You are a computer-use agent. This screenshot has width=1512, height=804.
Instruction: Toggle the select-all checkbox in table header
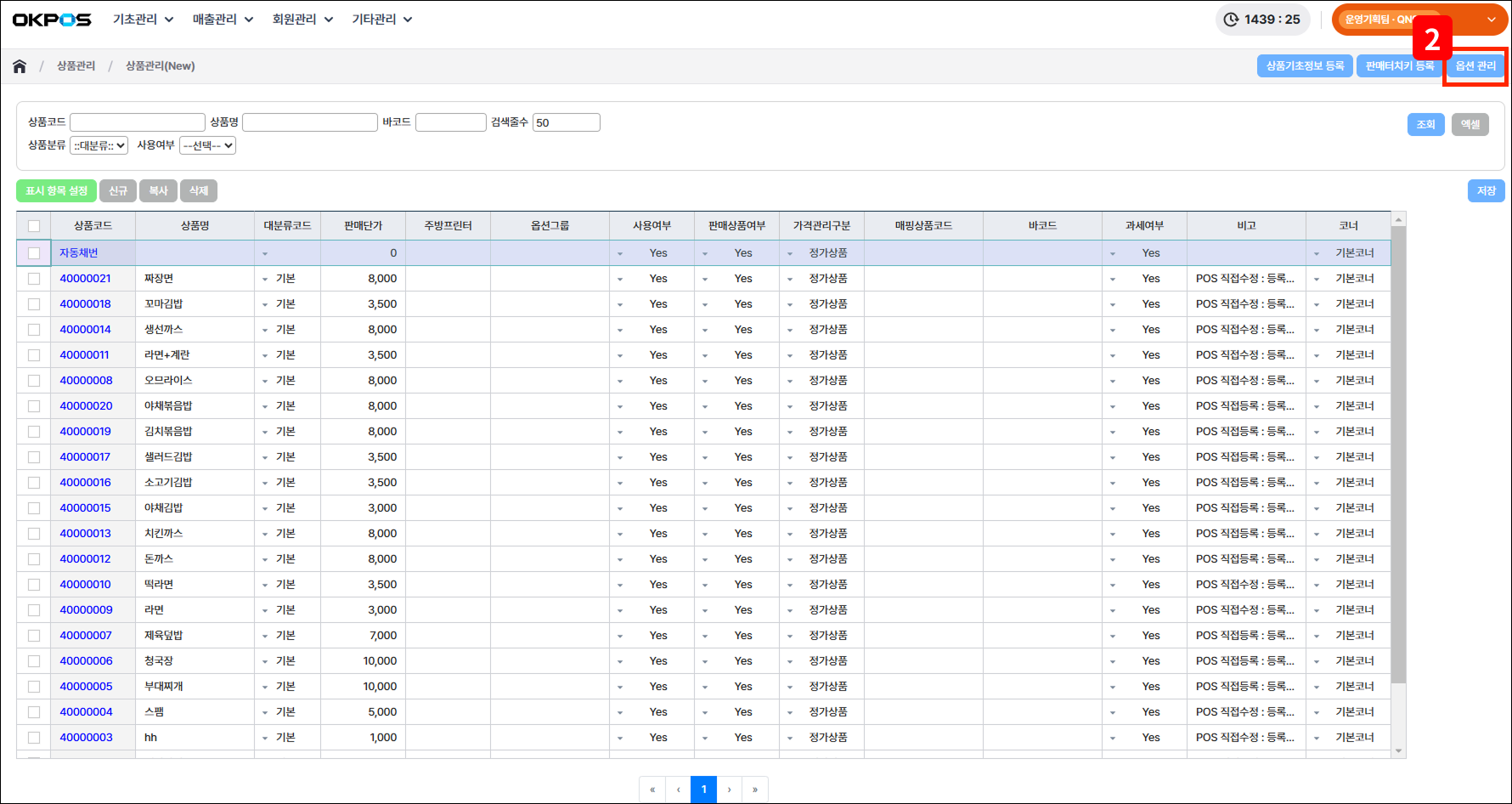(x=34, y=226)
